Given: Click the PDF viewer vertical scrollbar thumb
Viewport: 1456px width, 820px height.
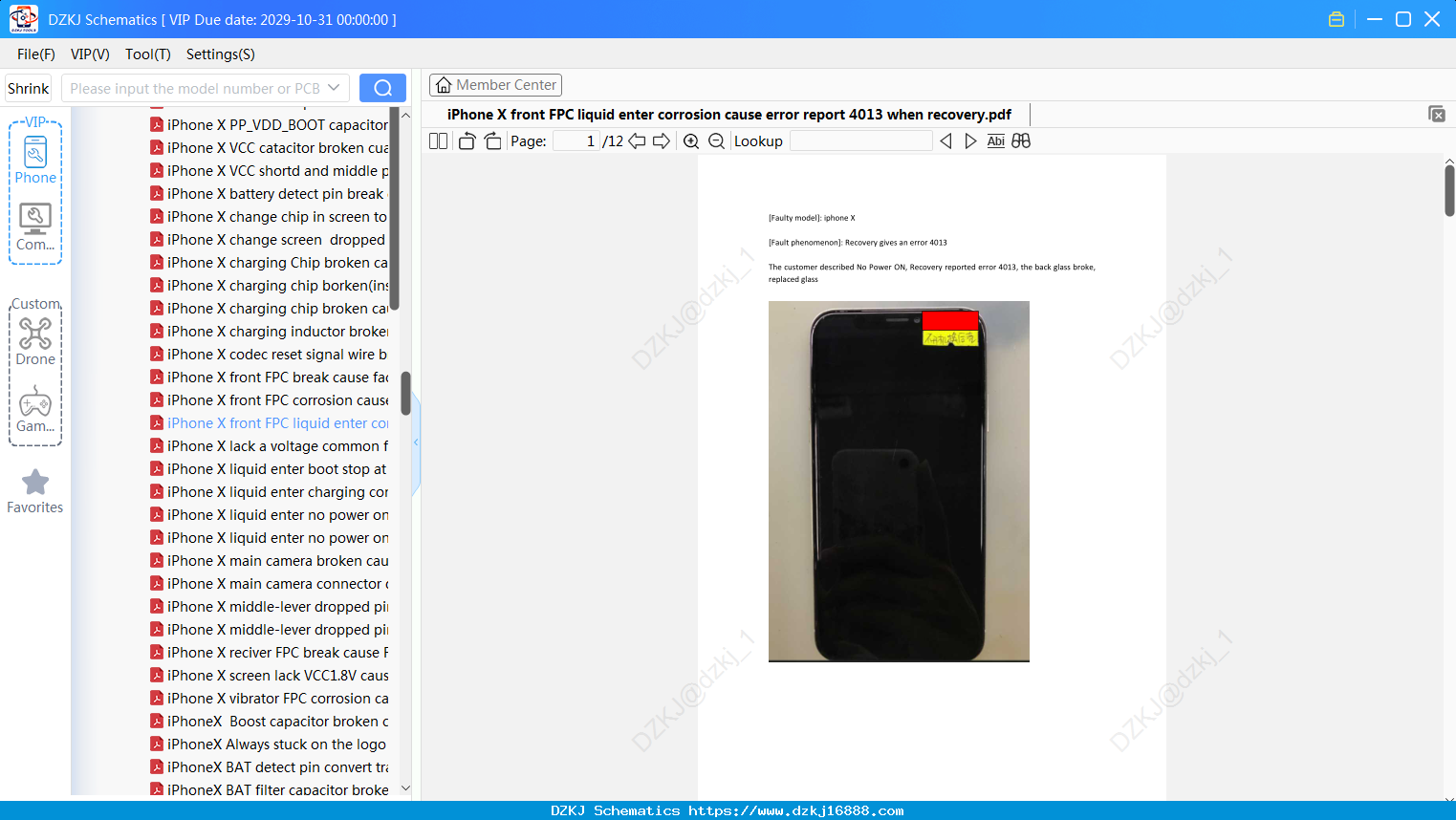Looking at the screenshot, I should point(1449,190).
